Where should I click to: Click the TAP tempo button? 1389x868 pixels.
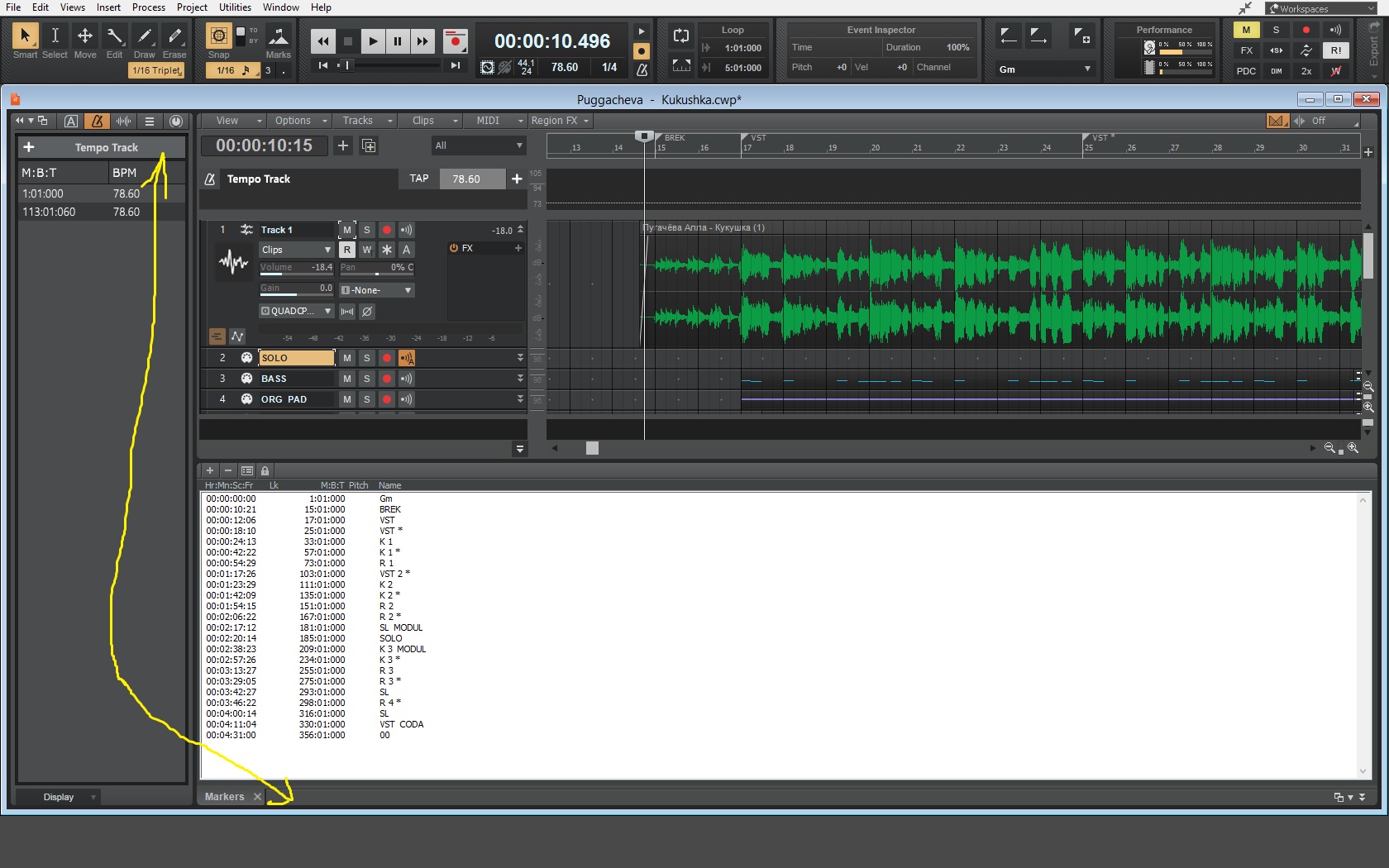click(x=419, y=179)
